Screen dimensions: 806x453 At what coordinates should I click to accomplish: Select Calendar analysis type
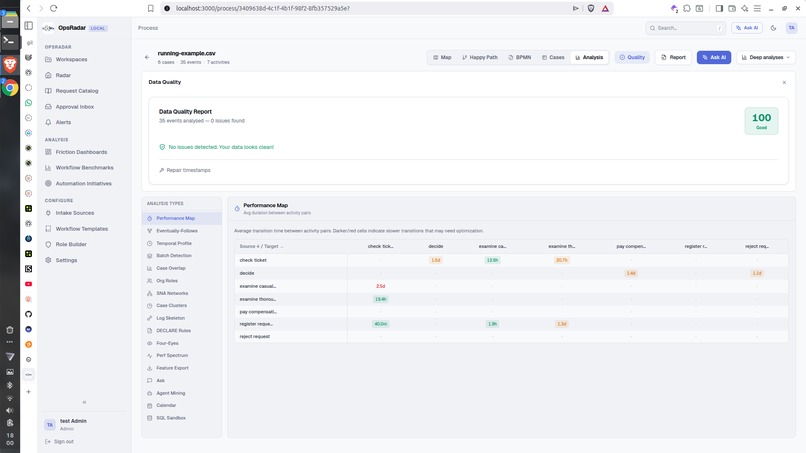[x=181, y=405]
